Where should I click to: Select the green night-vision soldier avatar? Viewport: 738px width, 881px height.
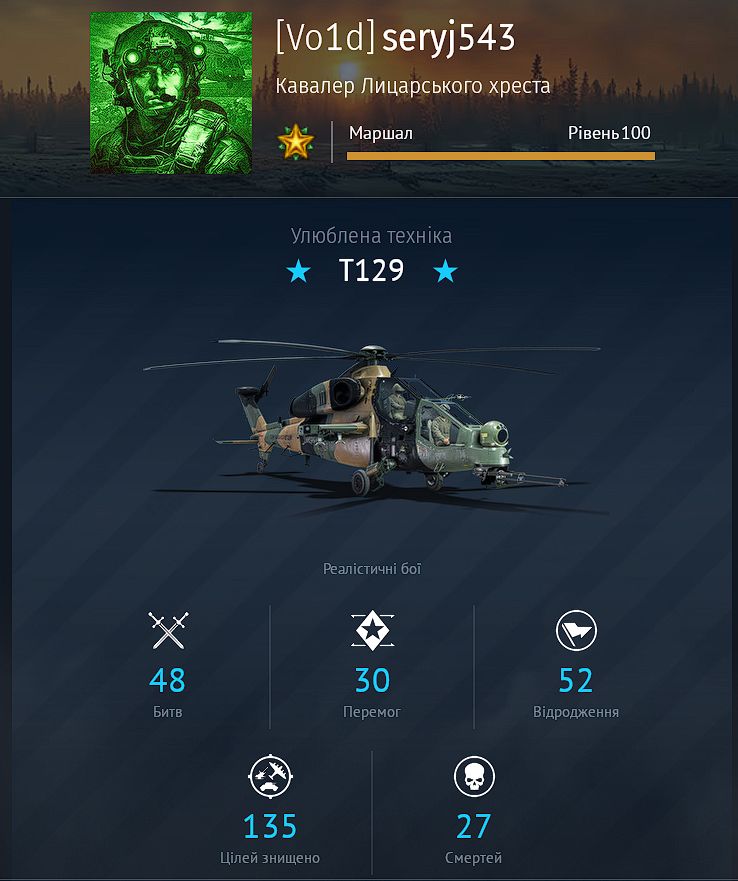(x=171, y=93)
